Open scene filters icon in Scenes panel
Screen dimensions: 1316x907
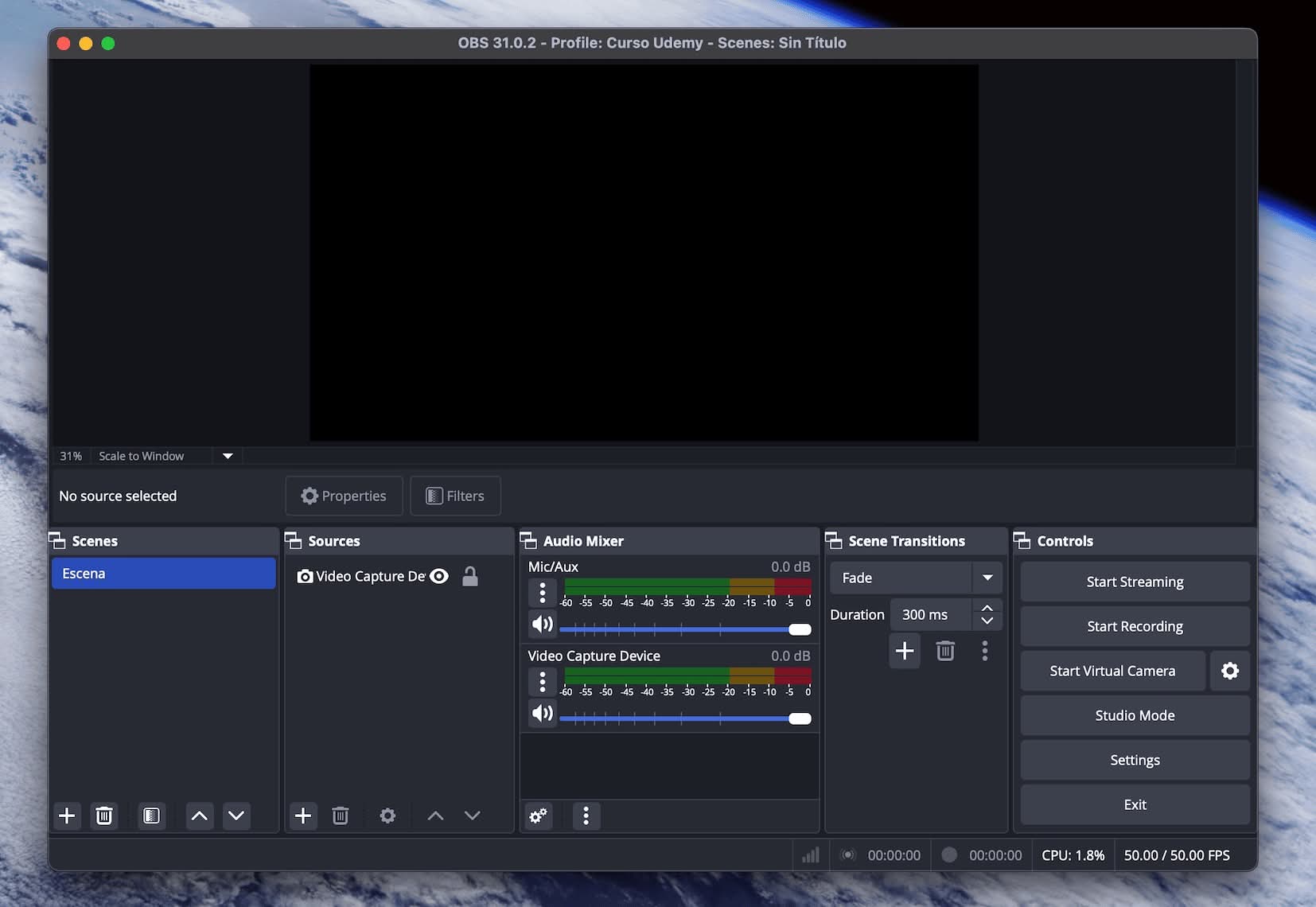[x=151, y=816]
